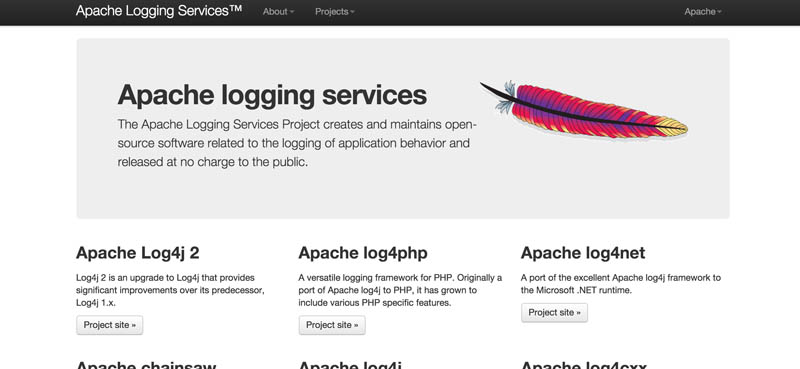
Task: Click the Apache Logging Services brand link
Action: click(159, 11)
